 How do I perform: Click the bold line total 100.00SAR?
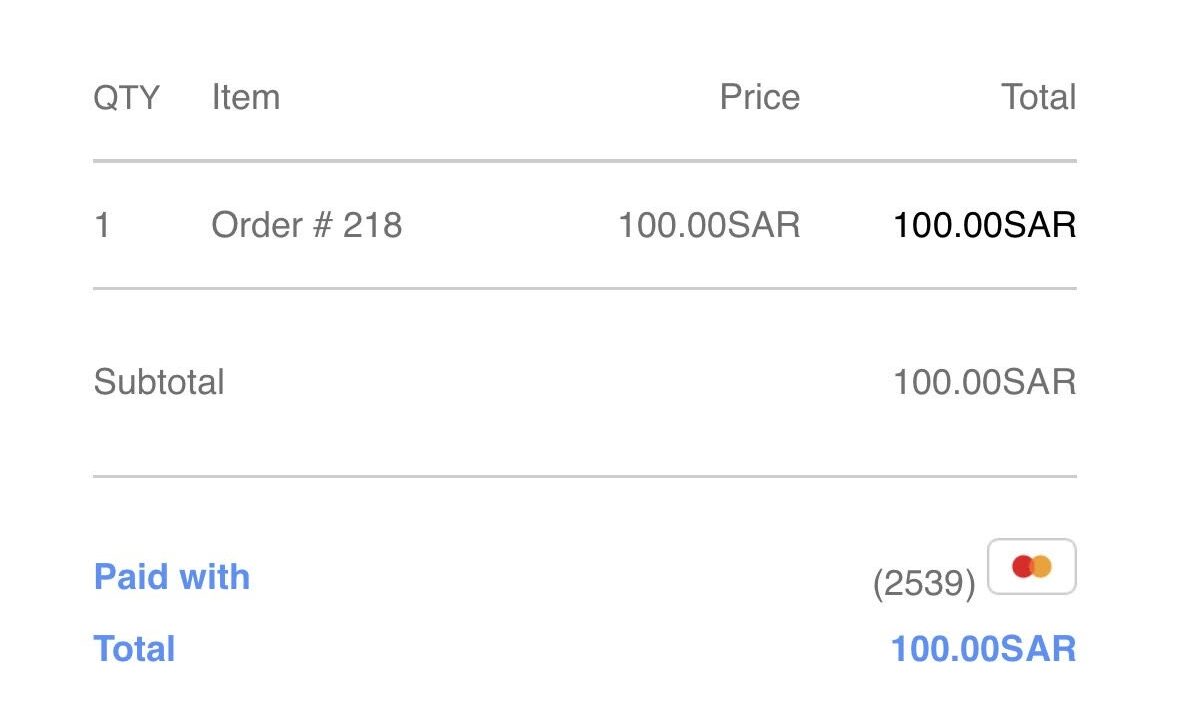985,225
